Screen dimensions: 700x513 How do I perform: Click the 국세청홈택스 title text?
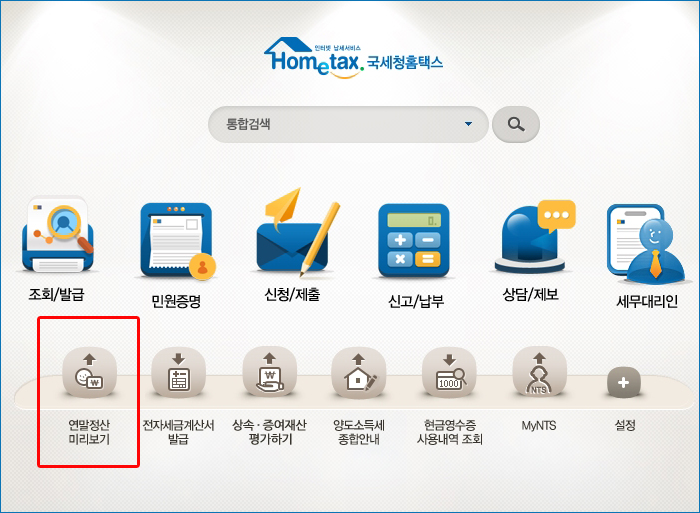tap(404, 63)
